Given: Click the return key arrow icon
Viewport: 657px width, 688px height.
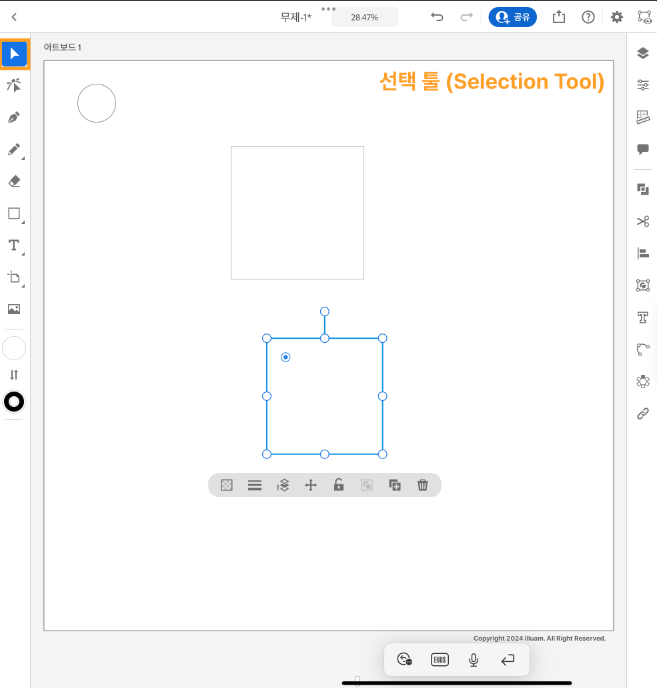Looking at the screenshot, I should (507, 659).
